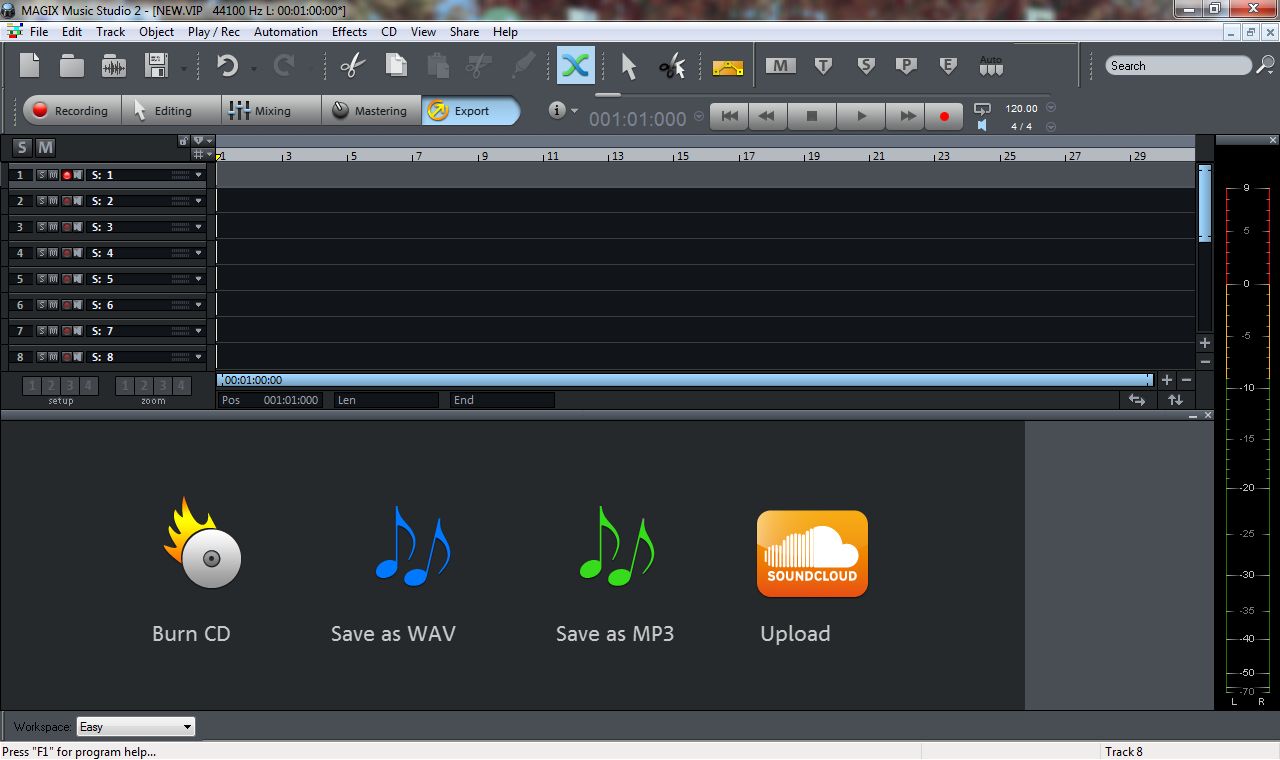Expand track 7 dropdown arrow
Viewport: 1280px width, 760px height.
tap(199, 331)
